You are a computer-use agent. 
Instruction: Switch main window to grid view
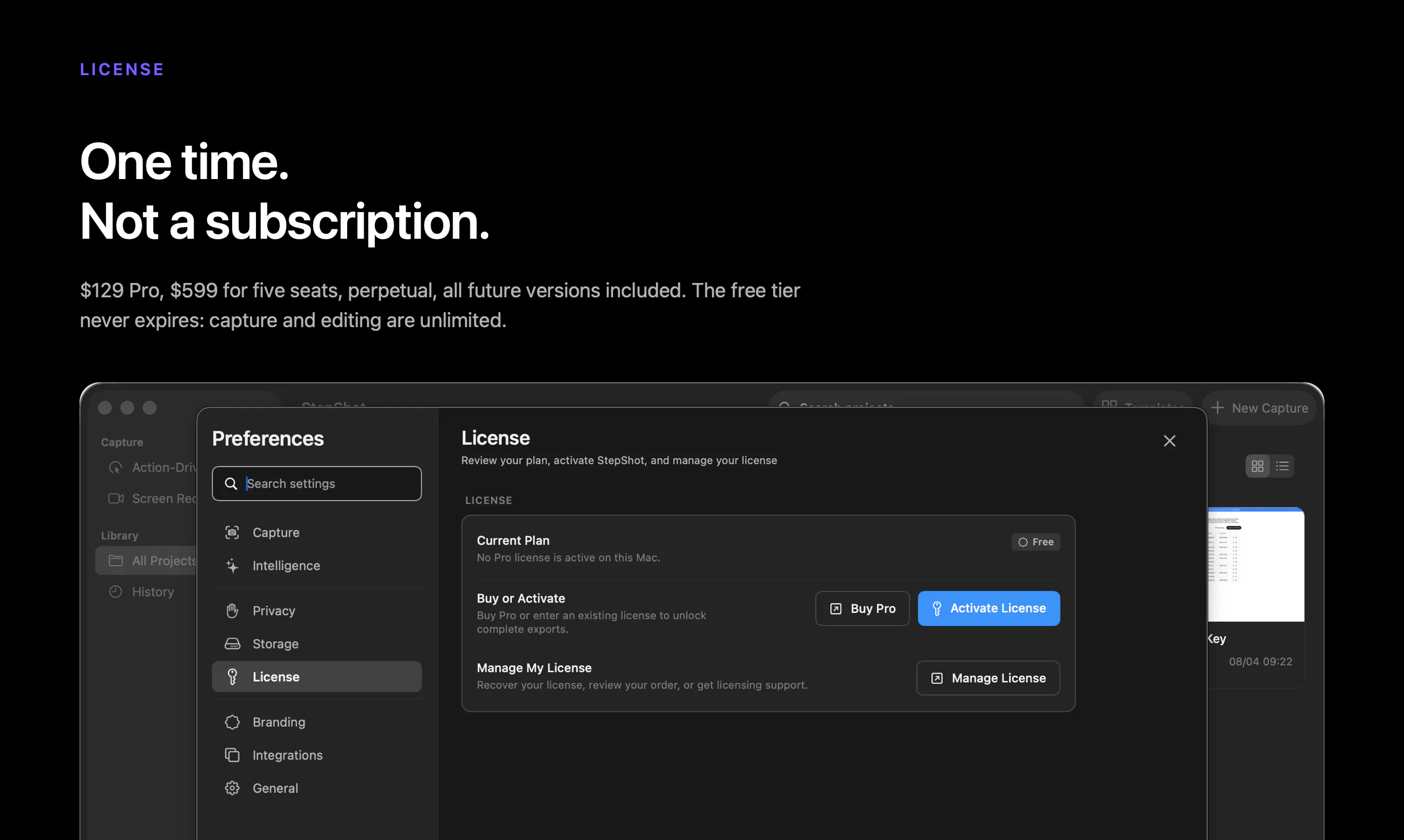pyautogui.click(x=1258, y=466)
